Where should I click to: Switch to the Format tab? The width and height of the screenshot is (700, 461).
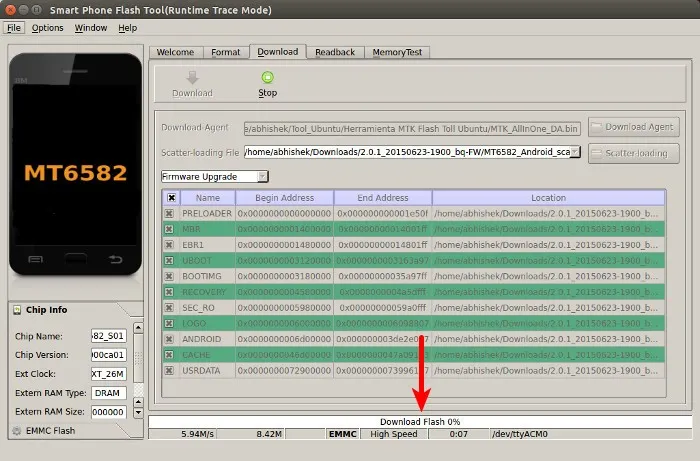click(x=225, y=52)
